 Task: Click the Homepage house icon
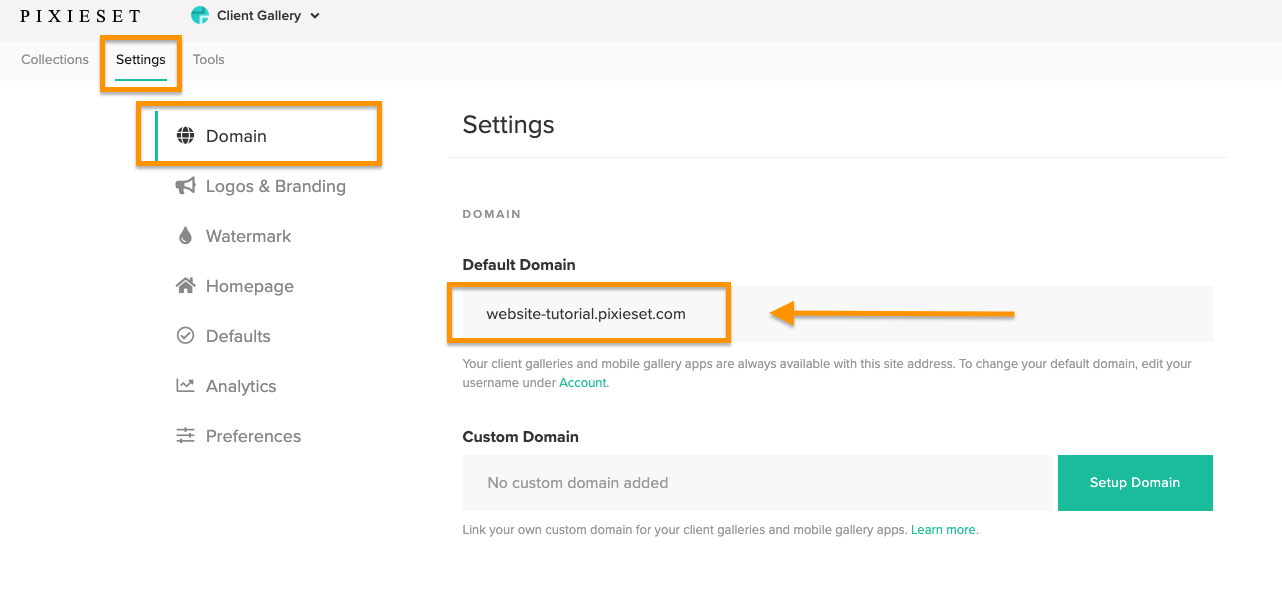tap(185, 286)
